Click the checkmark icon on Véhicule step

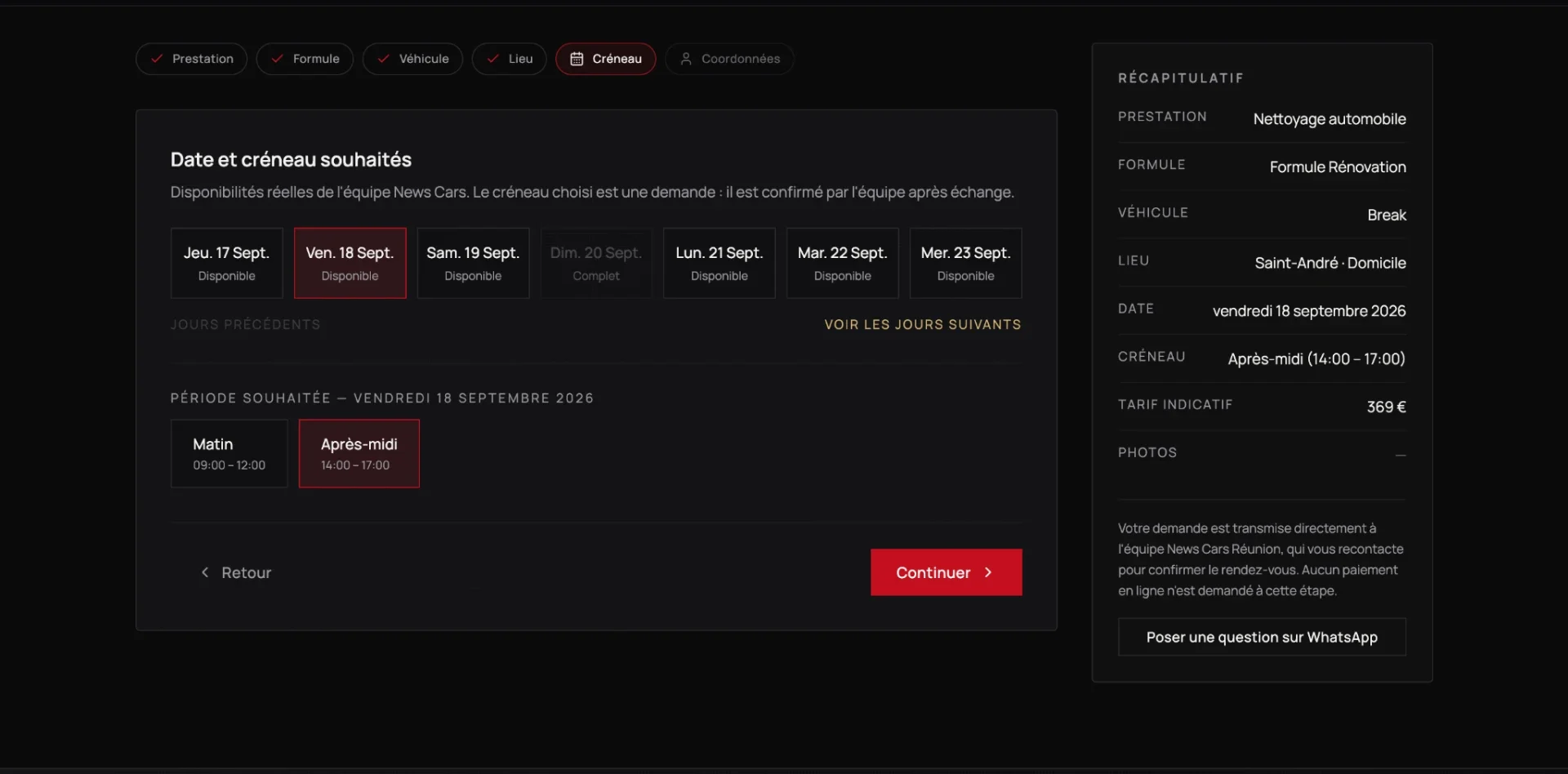click(383, 59)
